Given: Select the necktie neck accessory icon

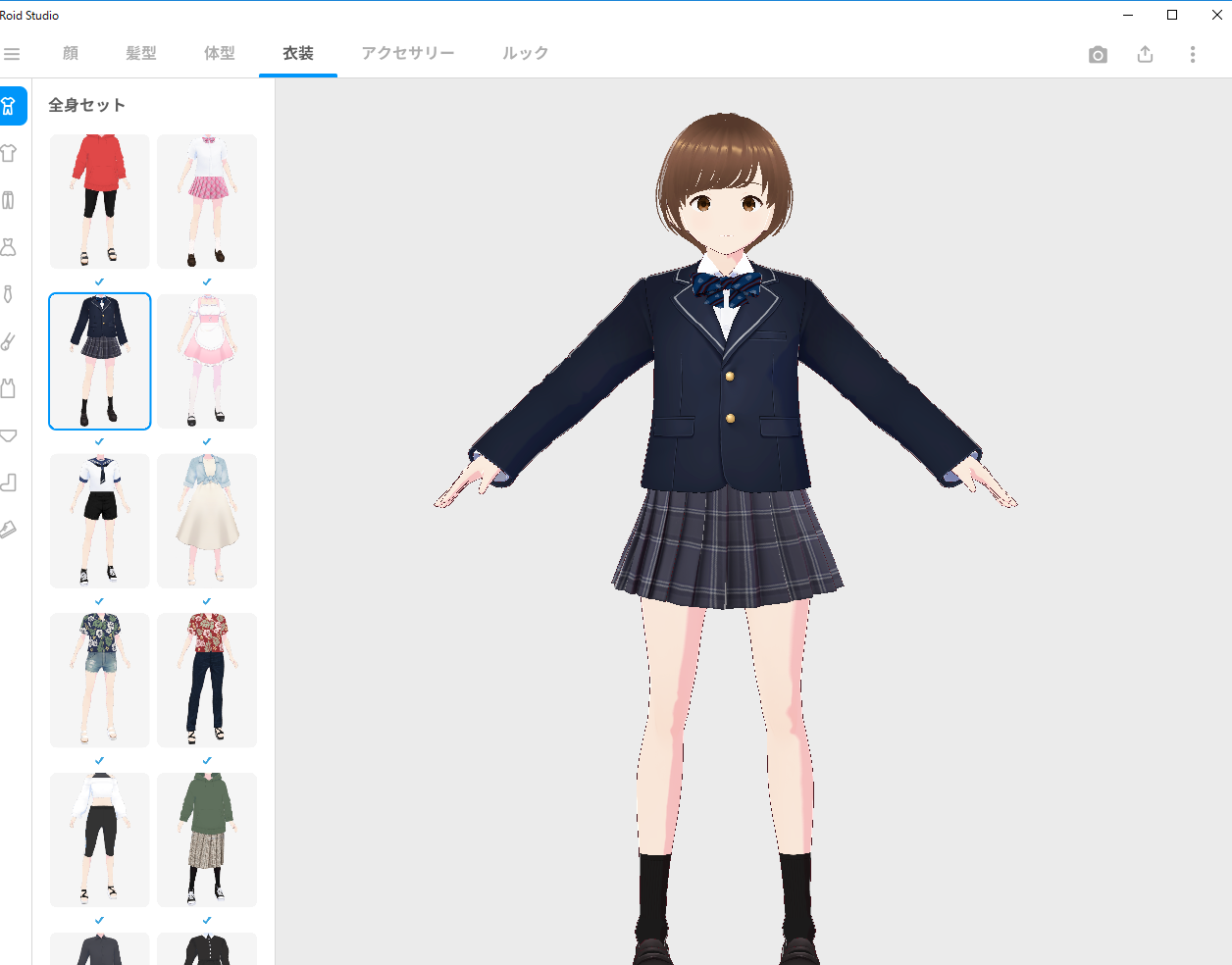Looking at the screenshot, I should tap(9, 294).
